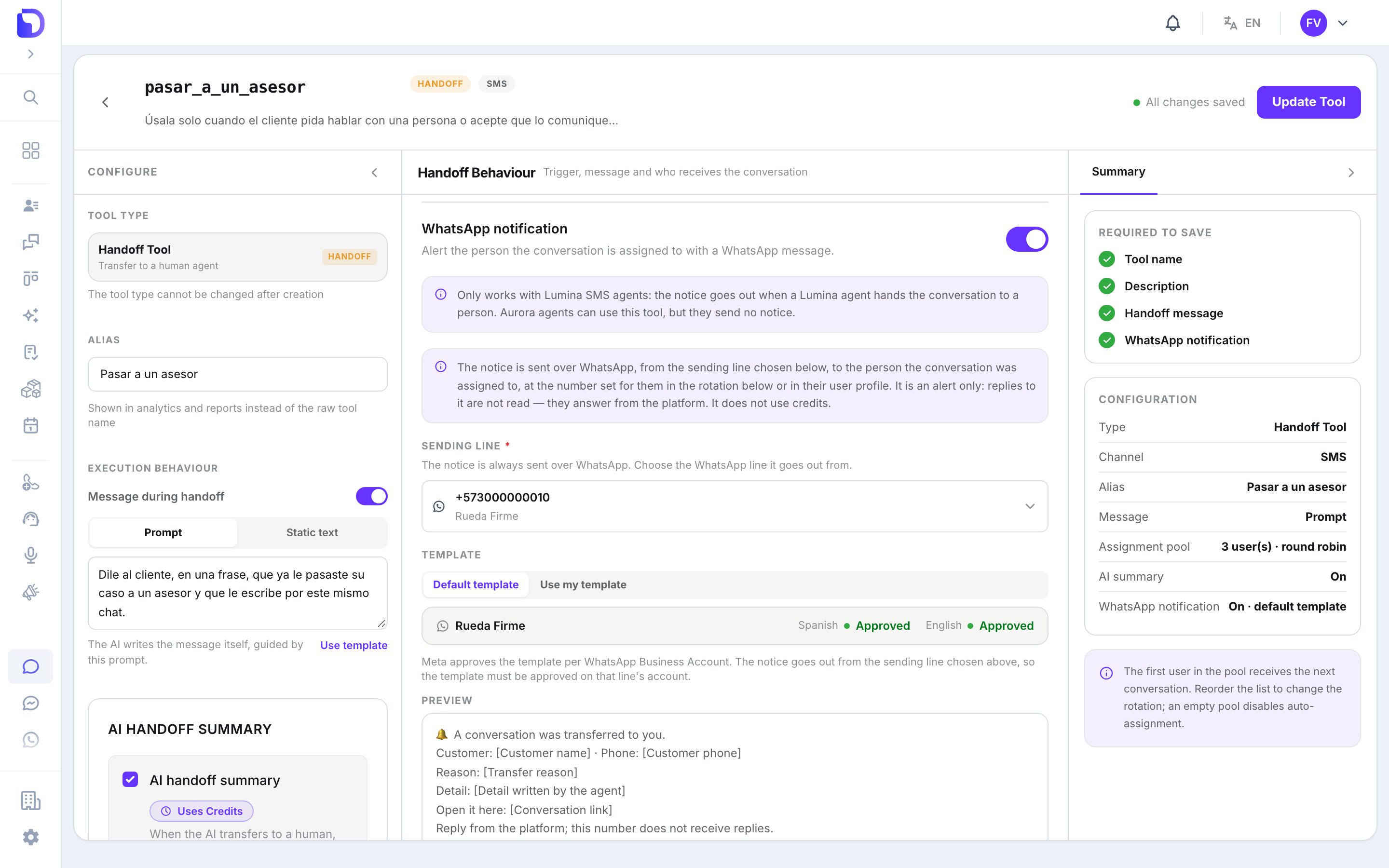The image size is (1389, 868).
Task: Collapse the Summary panel chevron
Action: click(1350, 172)
